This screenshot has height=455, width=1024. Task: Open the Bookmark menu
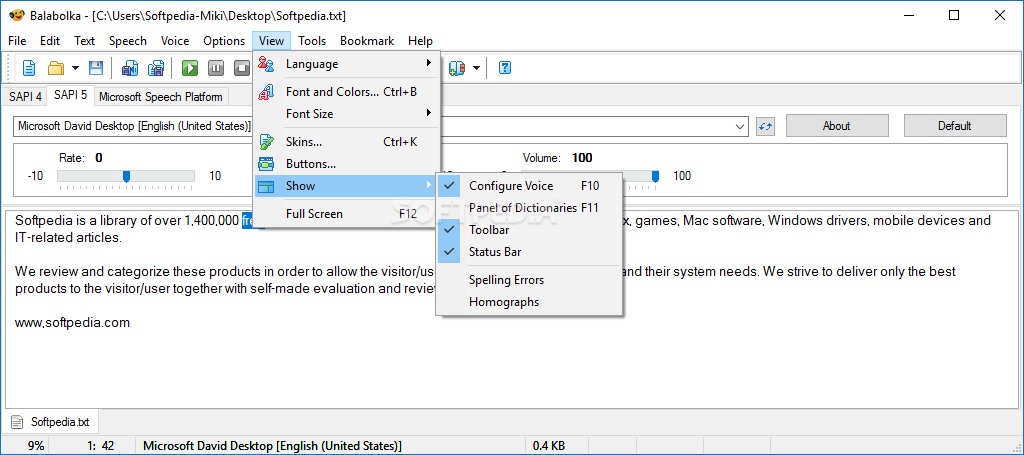[x=367, y=40]
